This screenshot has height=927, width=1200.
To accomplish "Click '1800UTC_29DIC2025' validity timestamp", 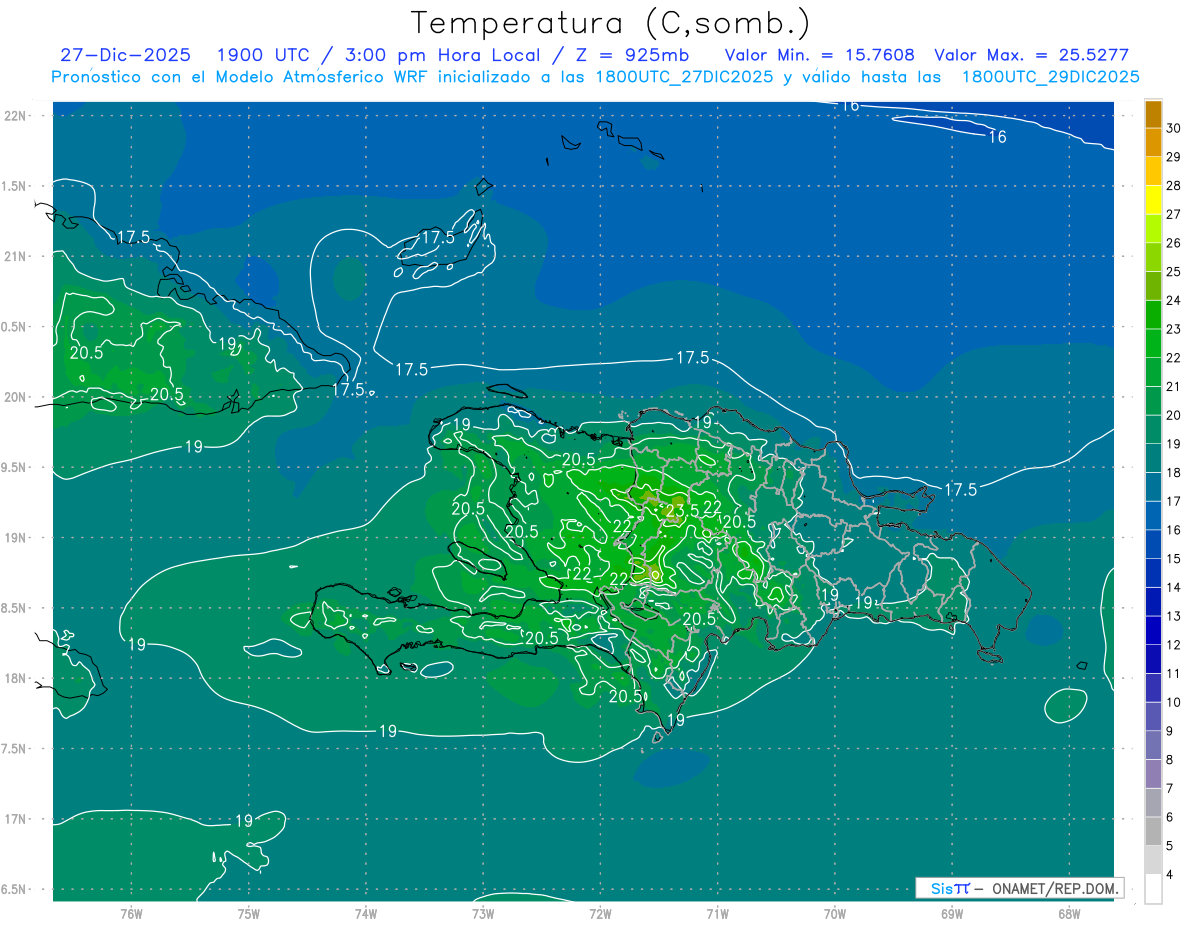I will (1051, 77).
